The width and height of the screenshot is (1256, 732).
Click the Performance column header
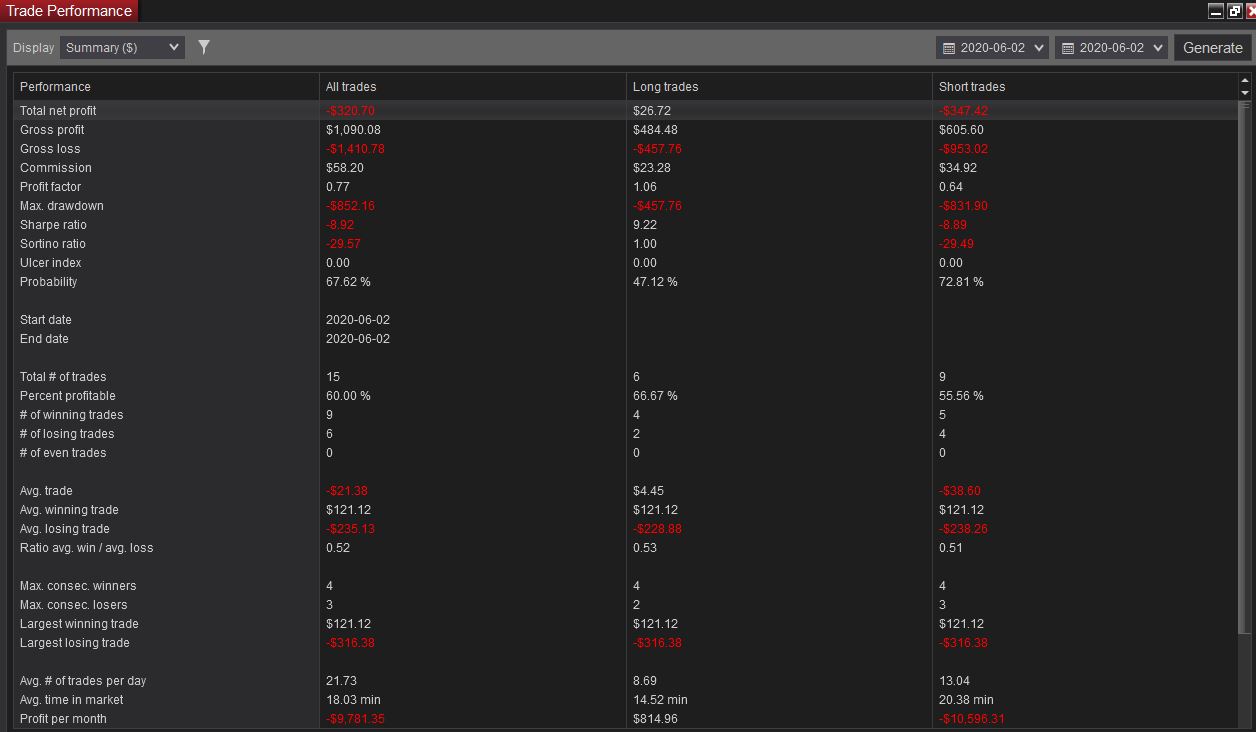point(55,87)
